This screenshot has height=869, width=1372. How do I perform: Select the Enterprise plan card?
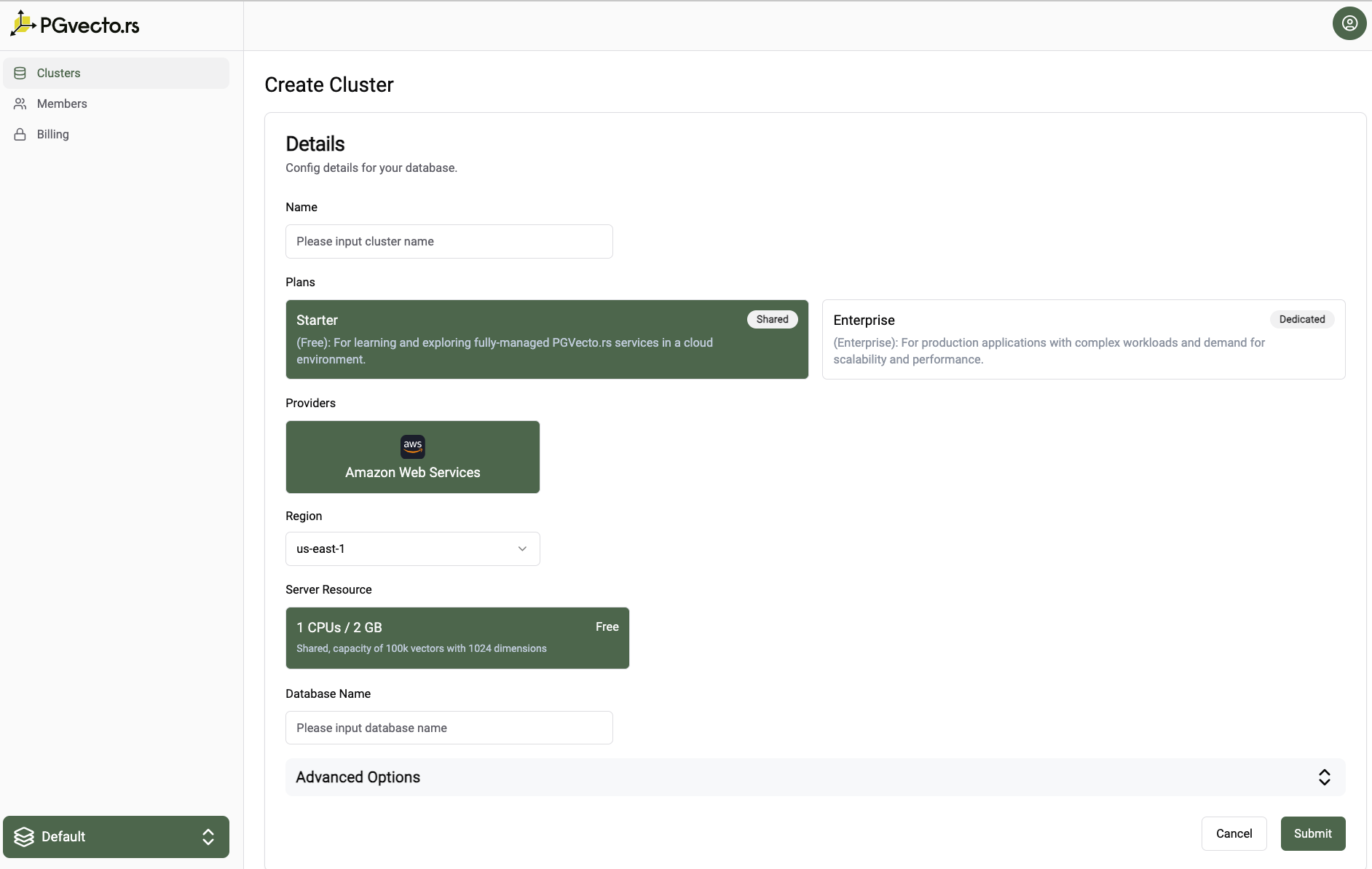1084,339
